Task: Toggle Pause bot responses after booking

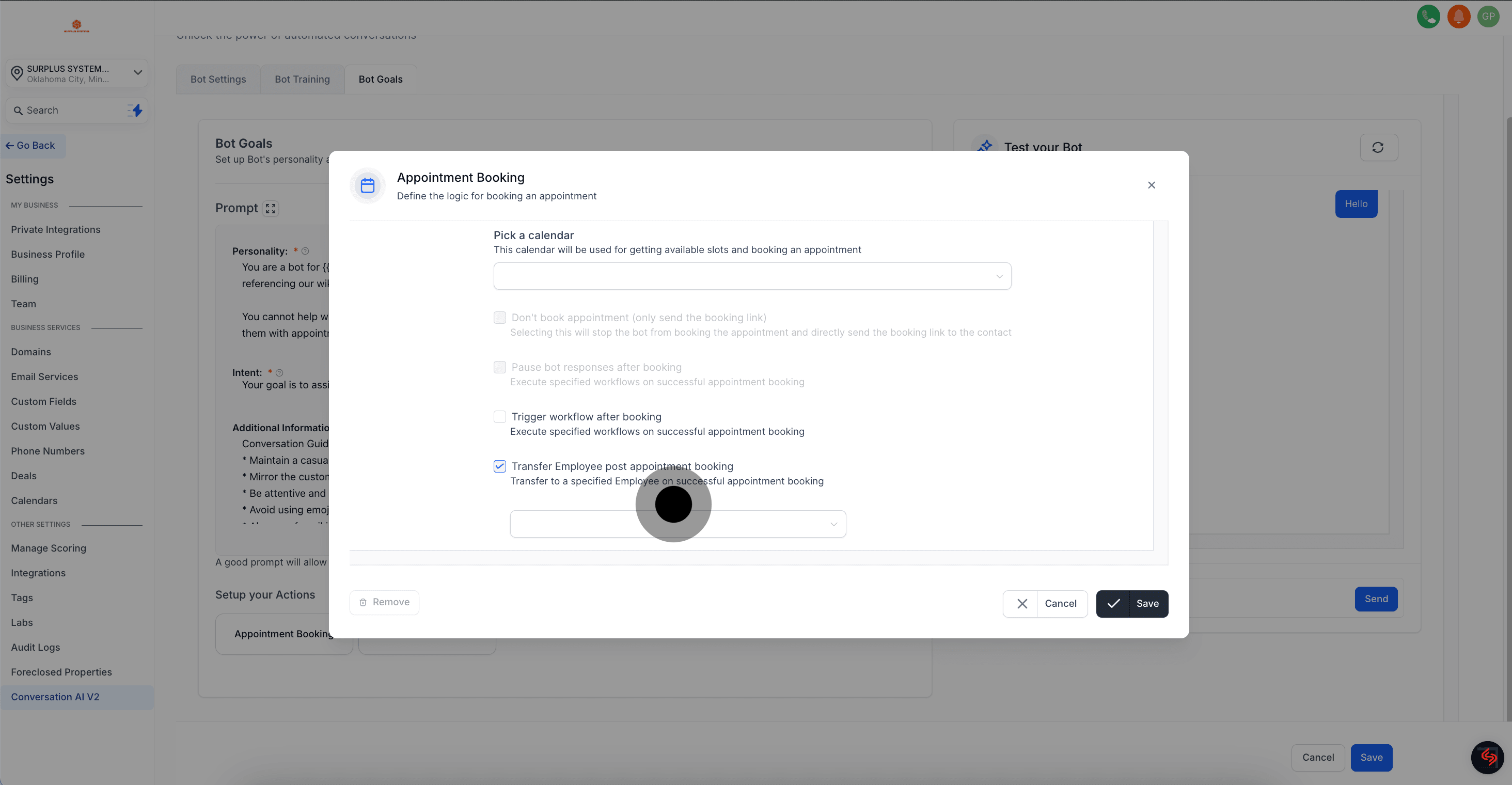Action: pyautogui.click(x=499, y=367)
